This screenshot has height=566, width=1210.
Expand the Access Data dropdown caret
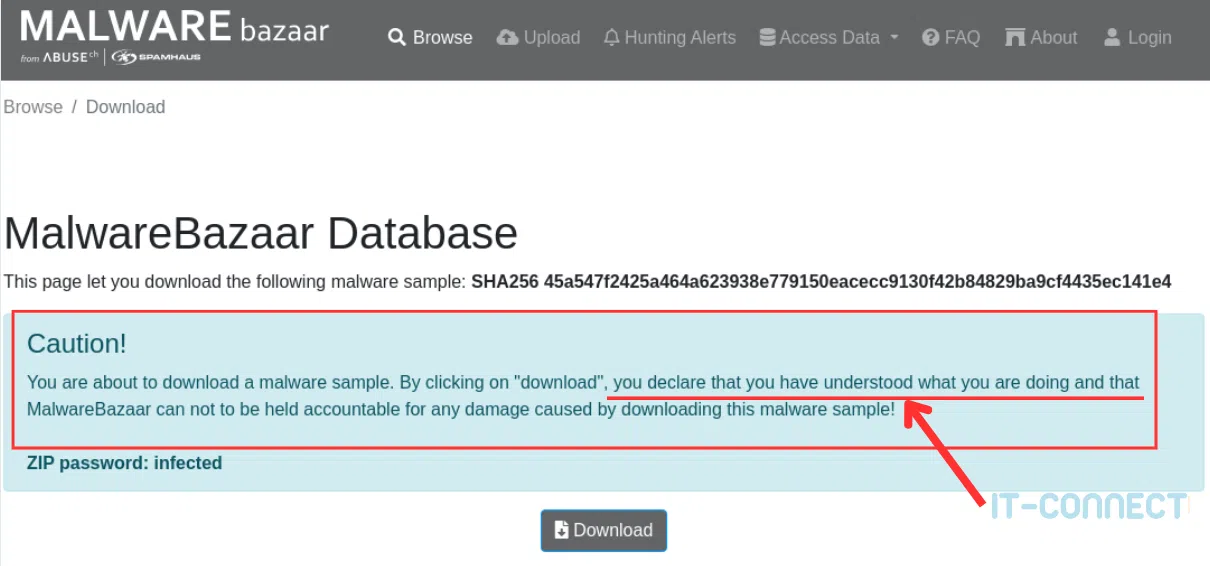coord(894,38)
